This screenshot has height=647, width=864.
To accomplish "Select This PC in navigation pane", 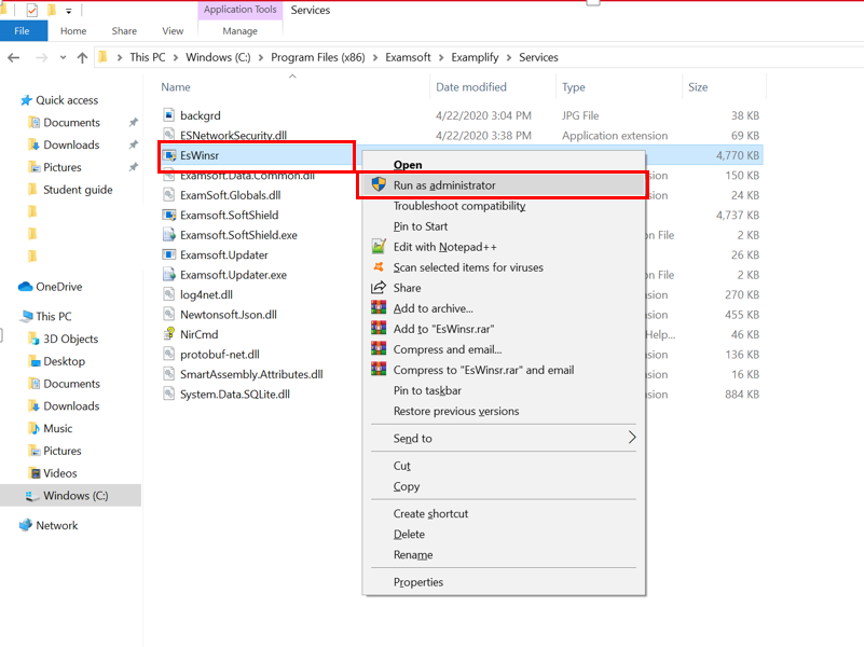I will 53,316.
